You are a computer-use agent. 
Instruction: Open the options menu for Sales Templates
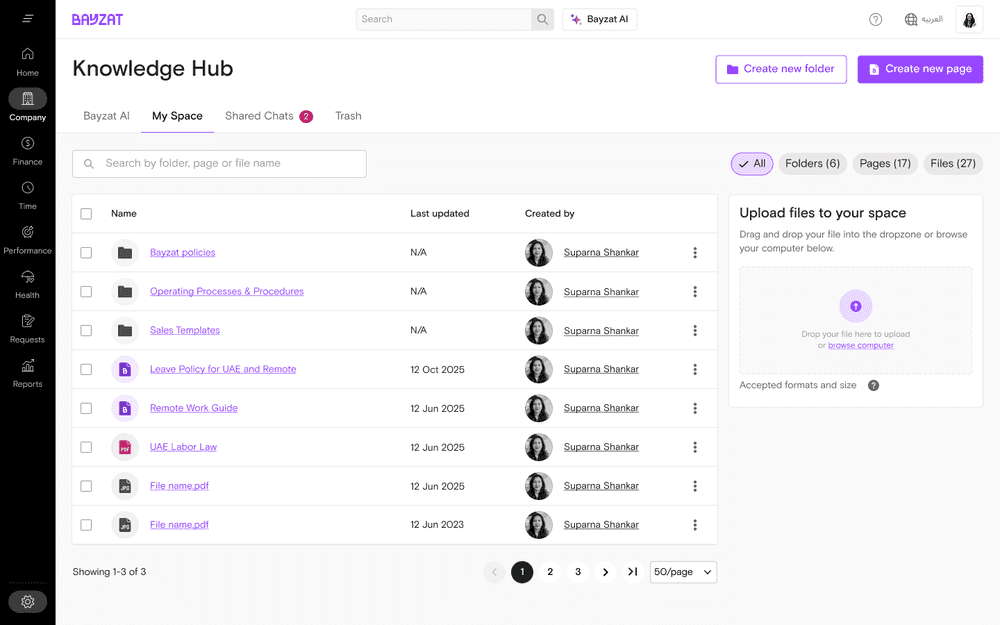pyautogui.click(x=695, y=330)
